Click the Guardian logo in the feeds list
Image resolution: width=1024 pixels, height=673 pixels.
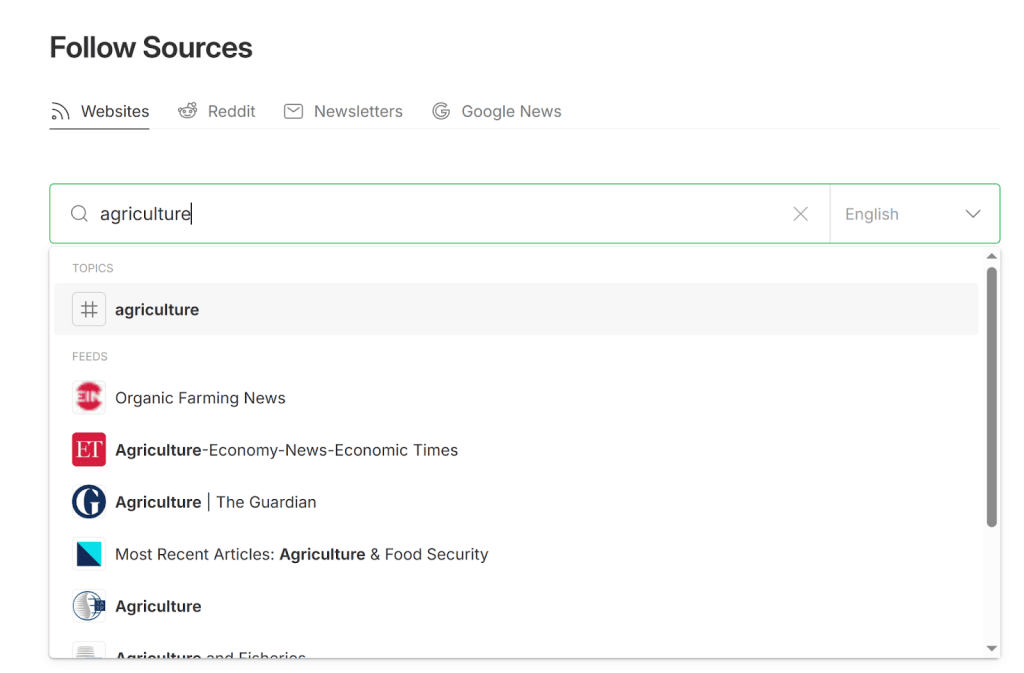[x=89, y=501]
